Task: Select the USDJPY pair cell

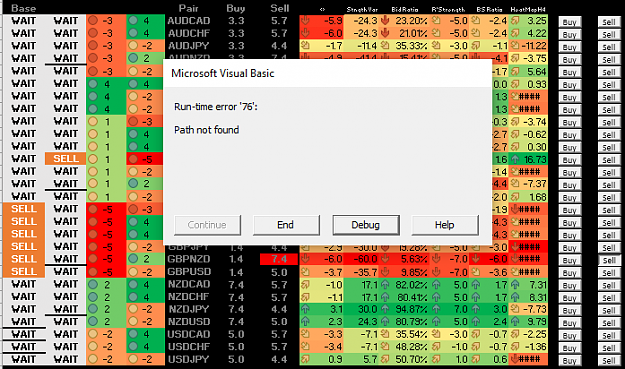Action: coord(189,359)
